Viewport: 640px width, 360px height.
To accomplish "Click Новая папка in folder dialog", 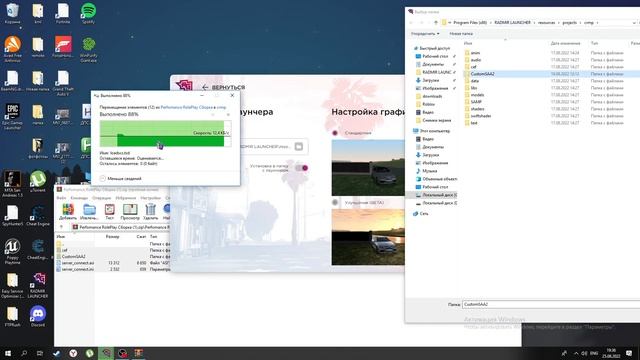I will [x=461, y=33].
